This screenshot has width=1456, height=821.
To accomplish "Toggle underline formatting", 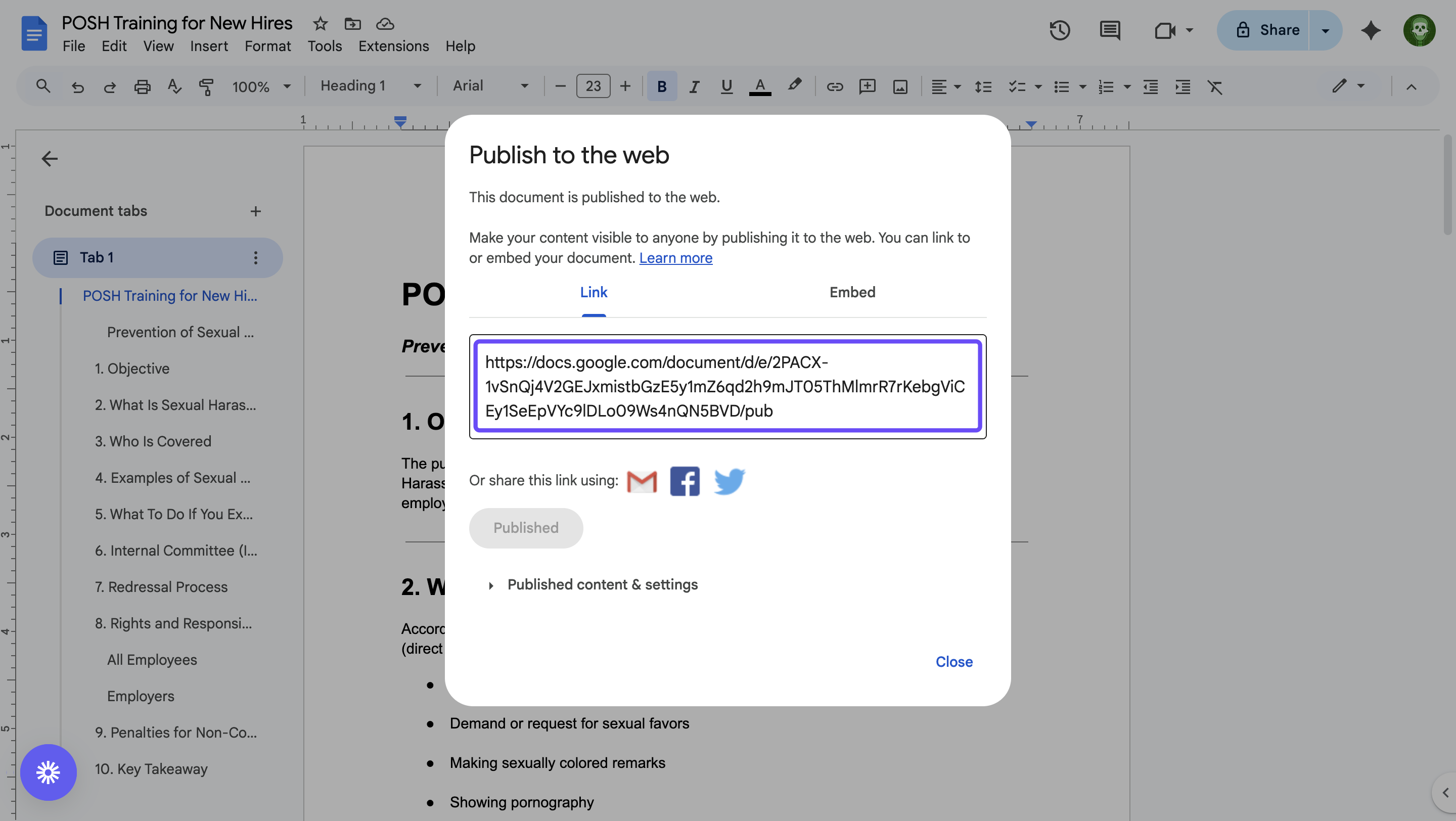I will [x=726, y=86].
